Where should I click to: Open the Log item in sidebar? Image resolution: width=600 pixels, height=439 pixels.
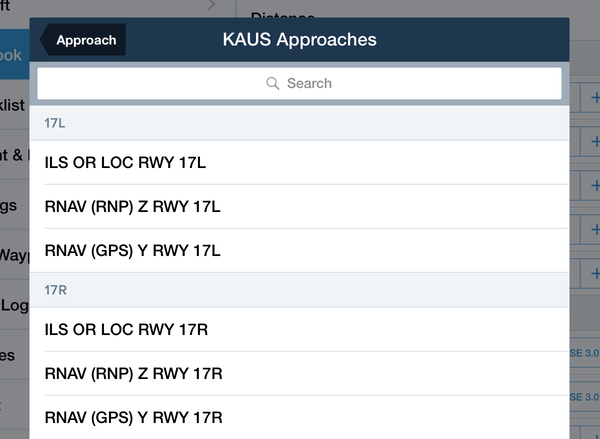[x=15, y=305]
